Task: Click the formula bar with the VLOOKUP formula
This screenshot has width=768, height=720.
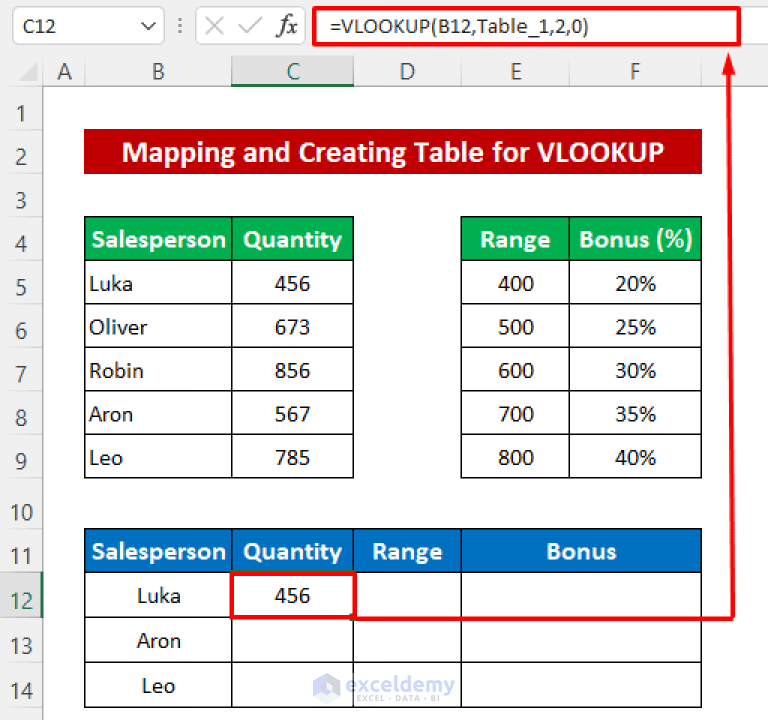Action: click(x=526, y=26)
